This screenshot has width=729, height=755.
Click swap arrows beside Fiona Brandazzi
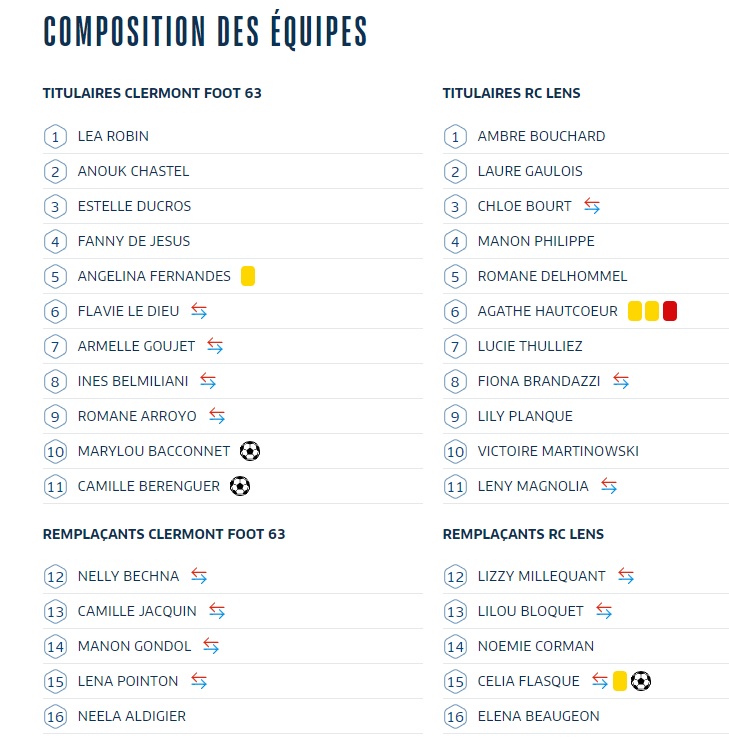tap(621, 381)
